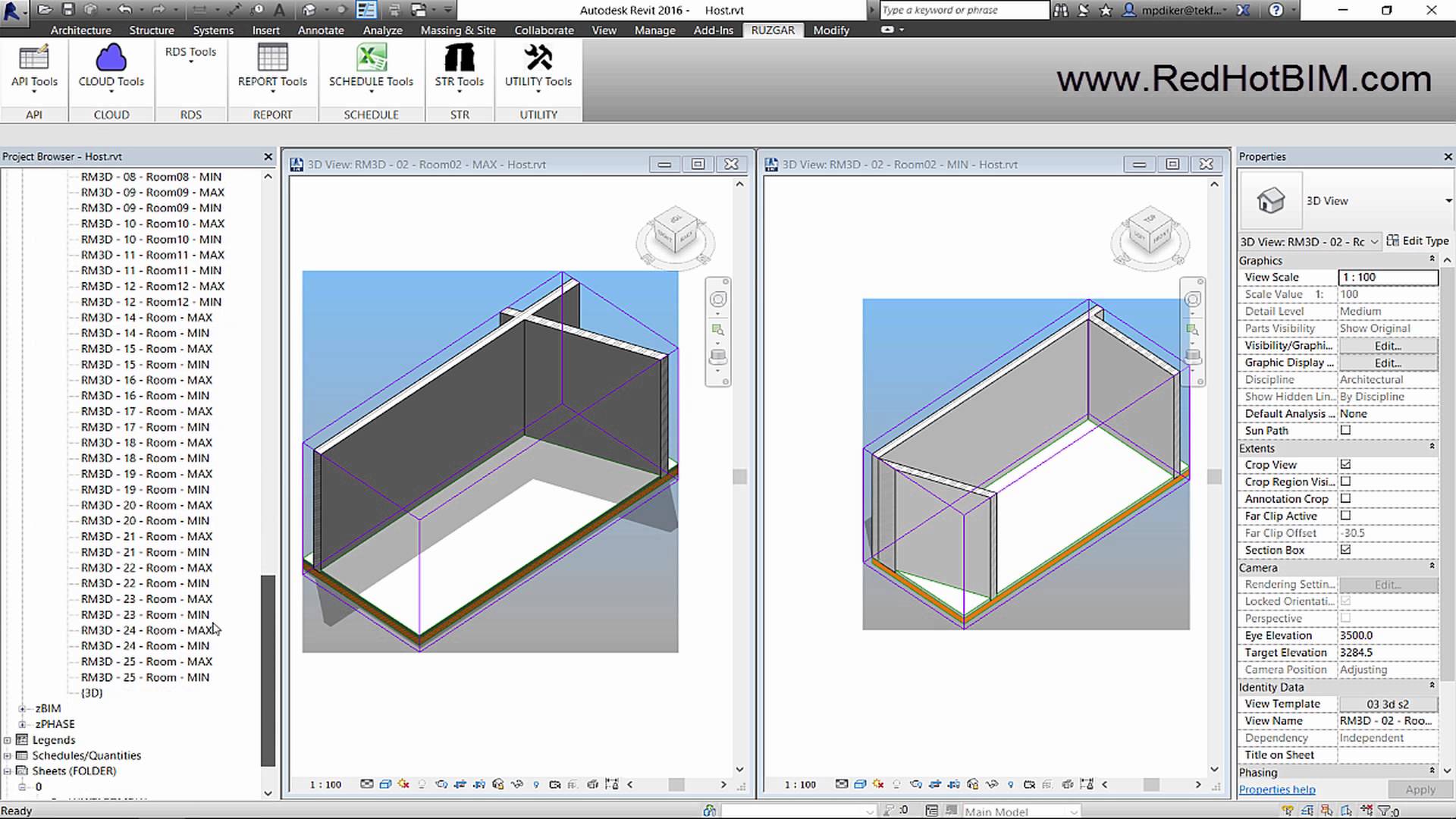Click Detail Level icon in MAX view control bar

[367, 784]
